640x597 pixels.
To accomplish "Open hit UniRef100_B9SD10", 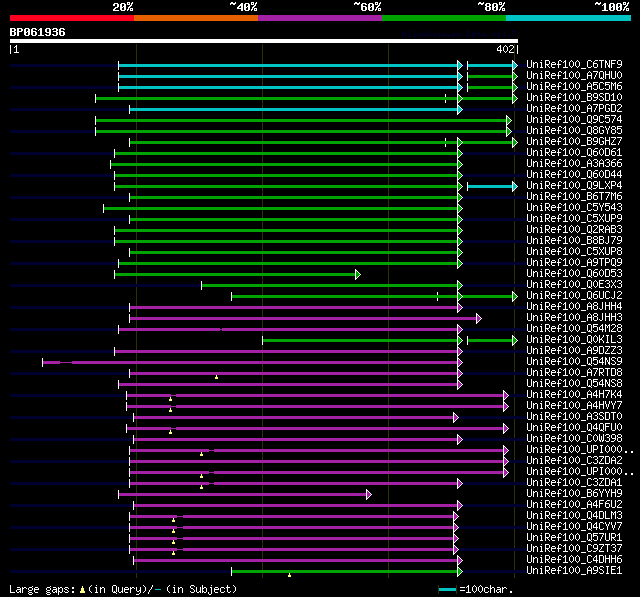I will 574,98.
